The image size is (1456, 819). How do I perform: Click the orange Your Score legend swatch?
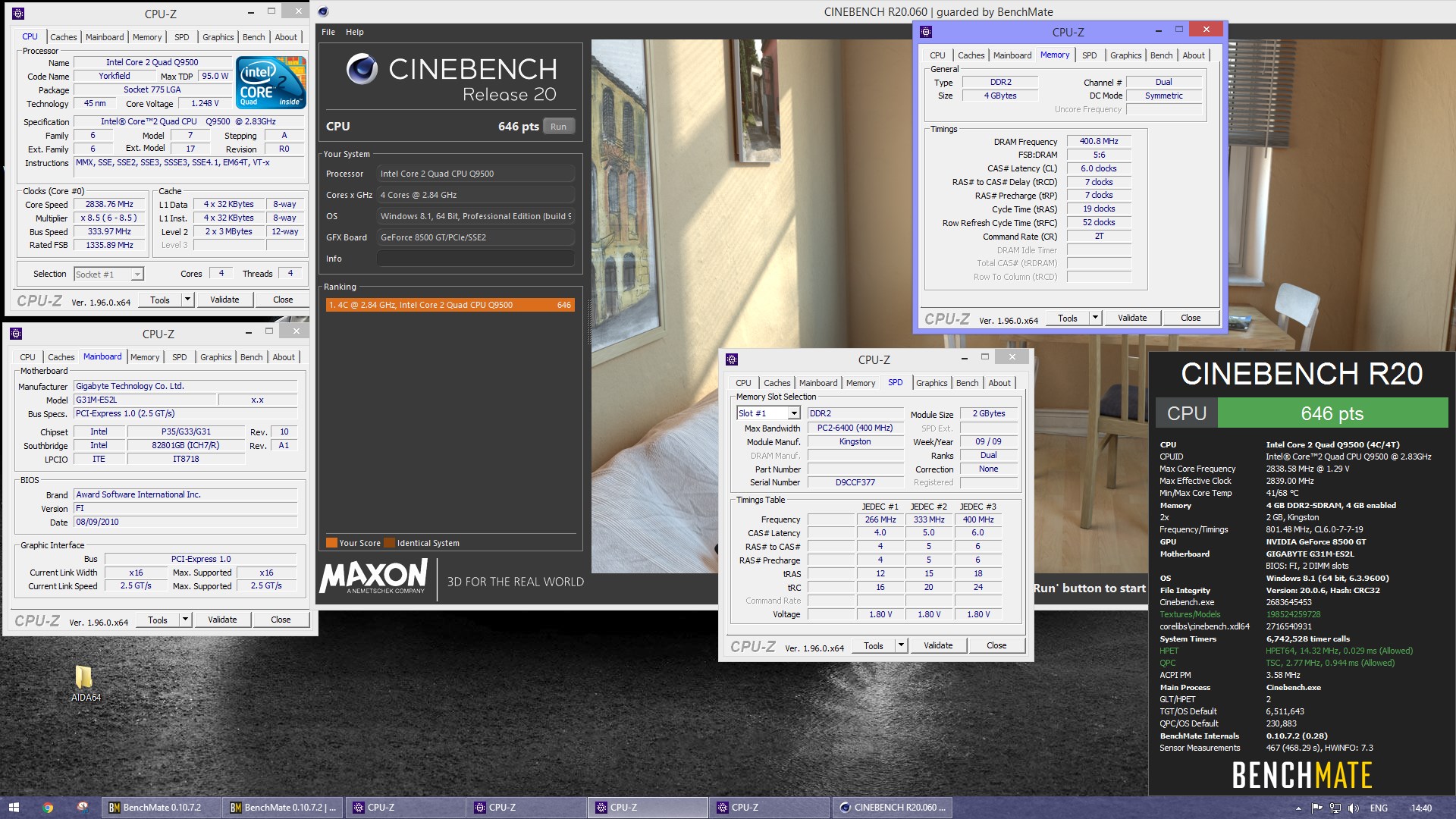tap(331, 543)
